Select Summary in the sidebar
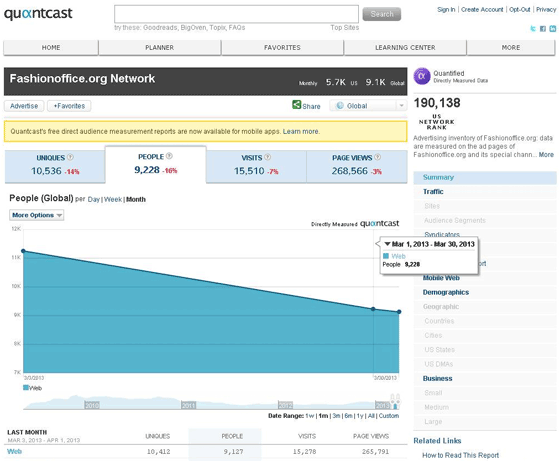The height and width of the screenshot is (461, 560). pos(485,177)
